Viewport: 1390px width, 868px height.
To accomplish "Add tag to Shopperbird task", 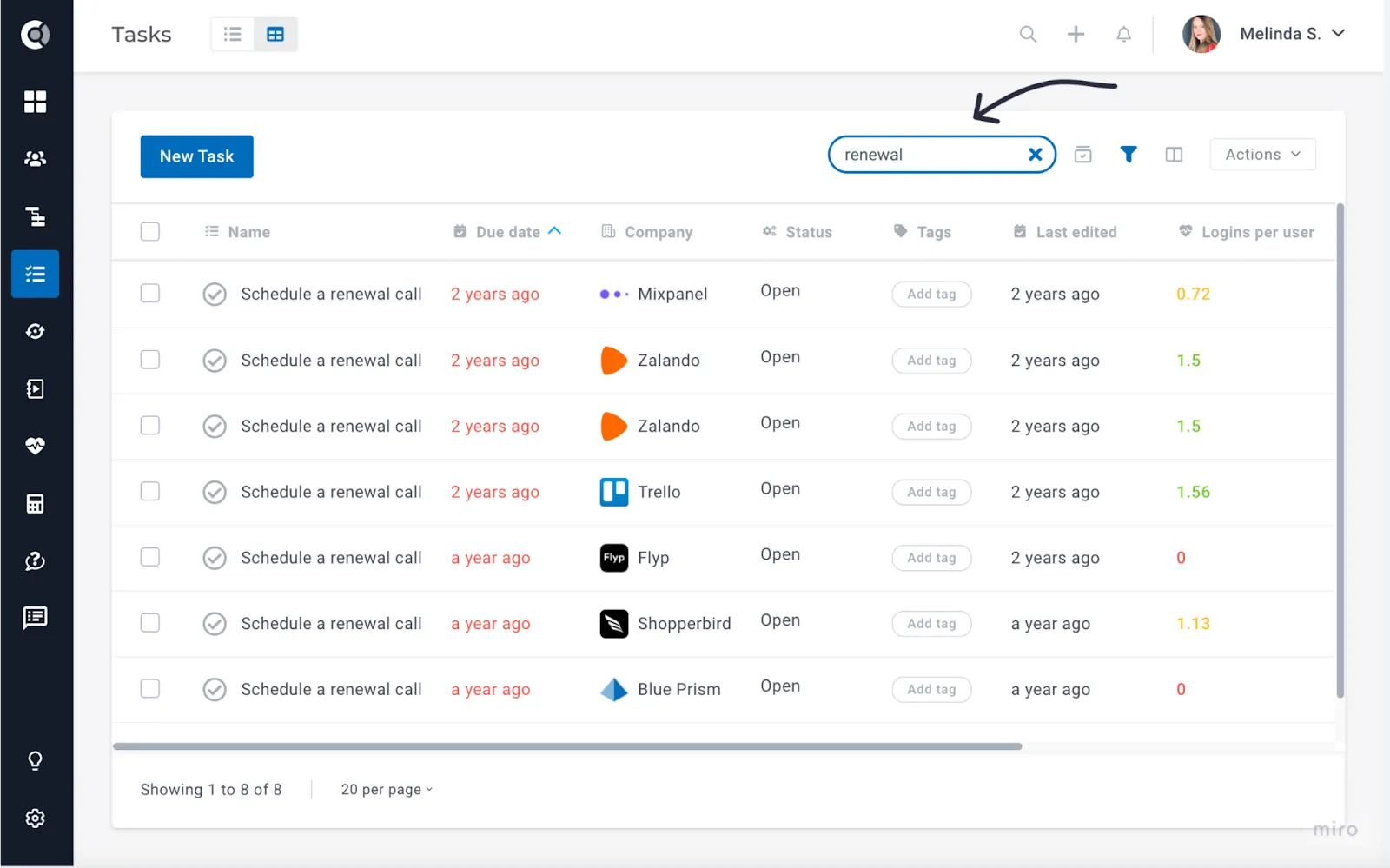I will point(931,624).
